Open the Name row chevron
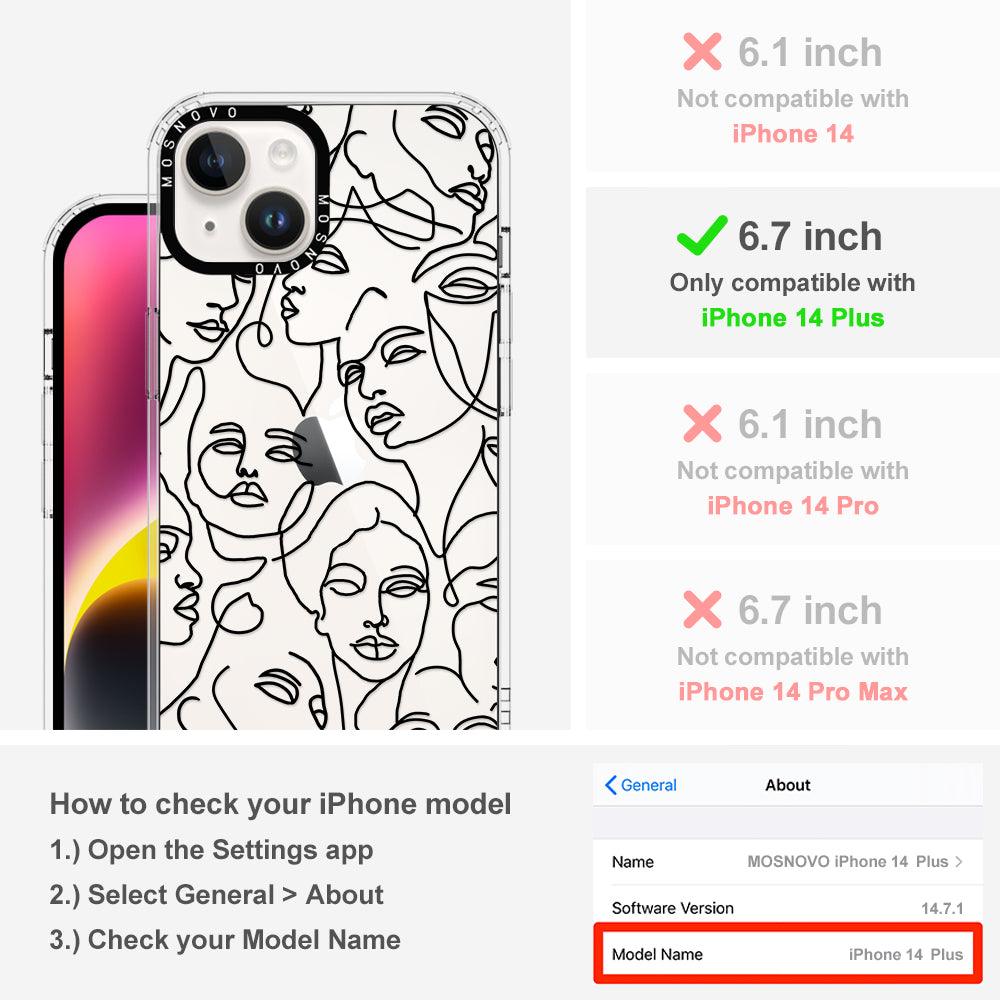The image size is (1000, 1000). click(x=959, y=862)
